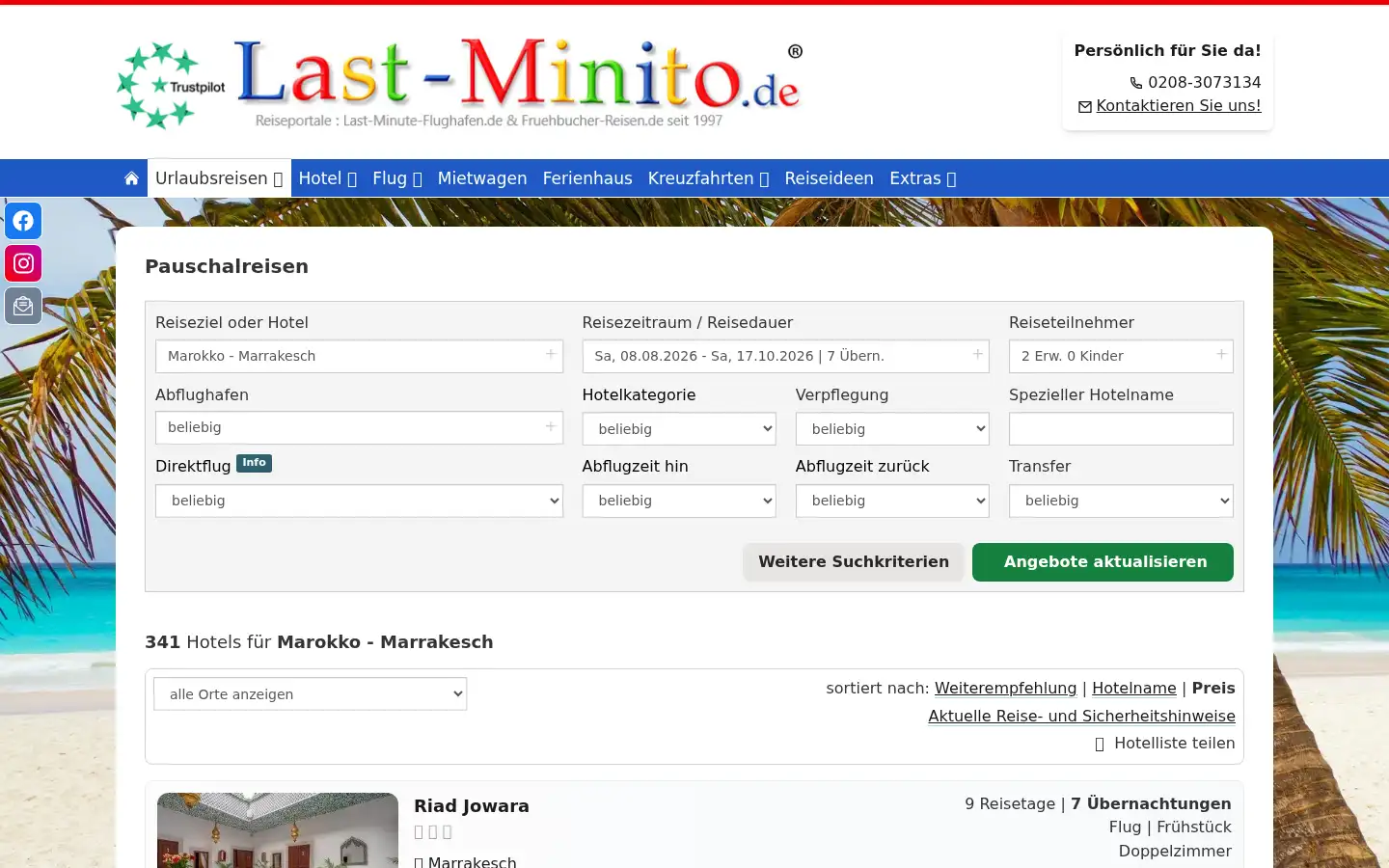Click the Reisezeitraum date range field

tap(786, 356)
